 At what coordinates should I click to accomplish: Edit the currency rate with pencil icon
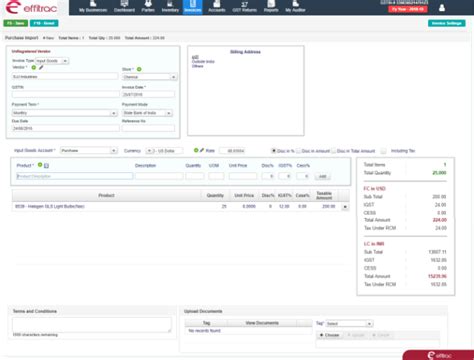(x=202, y=150)
